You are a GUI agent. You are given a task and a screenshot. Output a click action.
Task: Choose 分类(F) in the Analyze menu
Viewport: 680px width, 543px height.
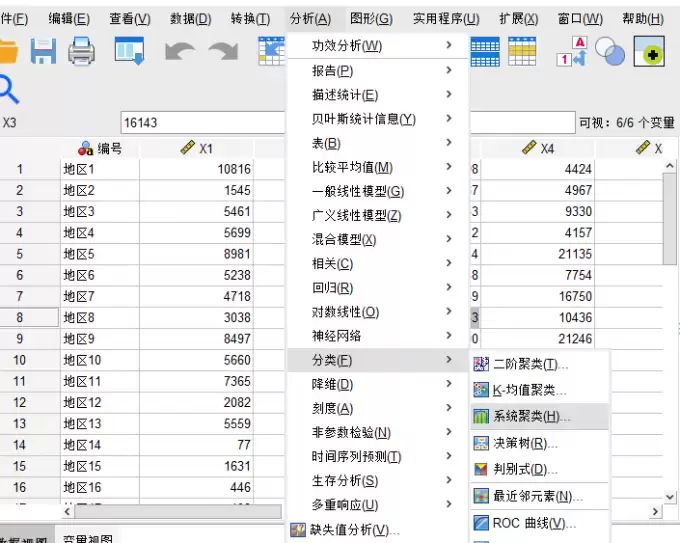coord(378,360)
